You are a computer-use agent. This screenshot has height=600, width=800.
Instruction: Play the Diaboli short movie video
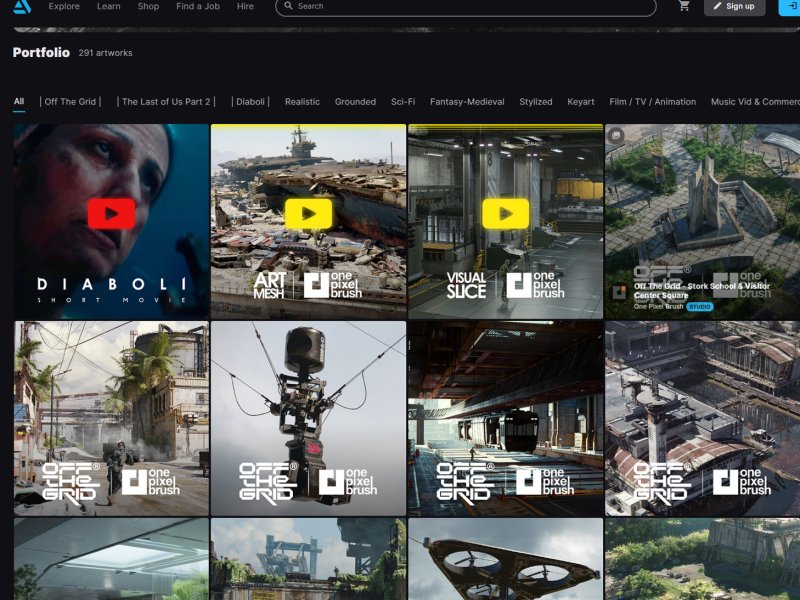(x=111, y=213)
